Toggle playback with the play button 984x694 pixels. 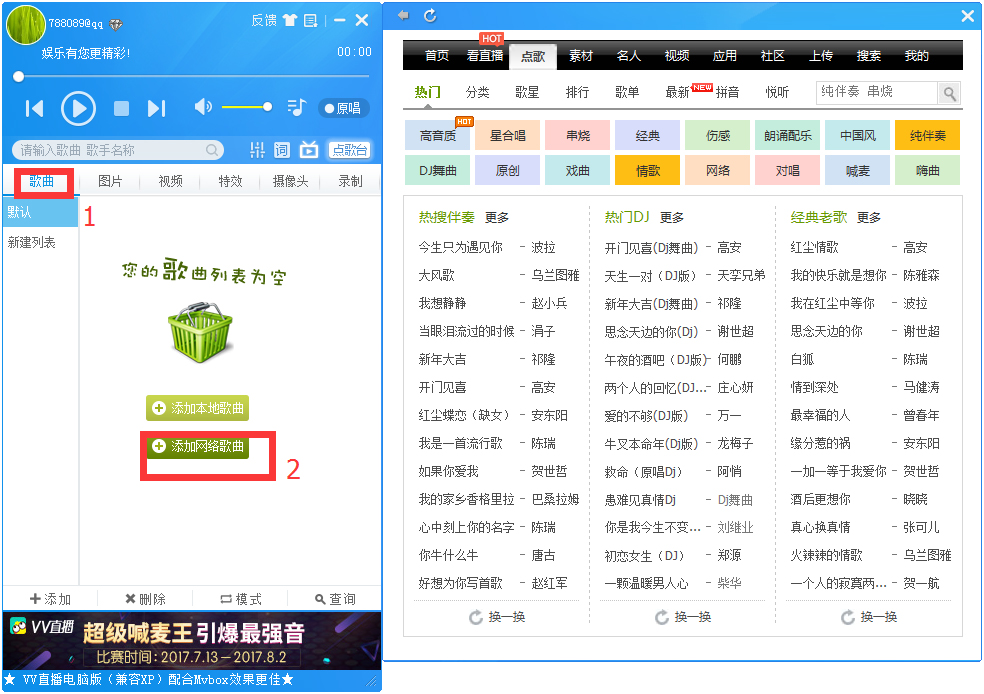(78, 109)
